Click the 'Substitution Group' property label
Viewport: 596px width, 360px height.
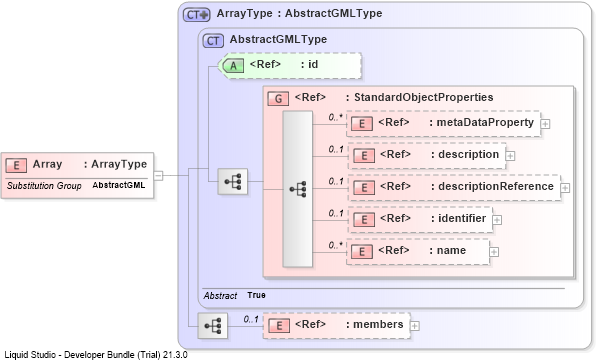[x=44, y=186]
